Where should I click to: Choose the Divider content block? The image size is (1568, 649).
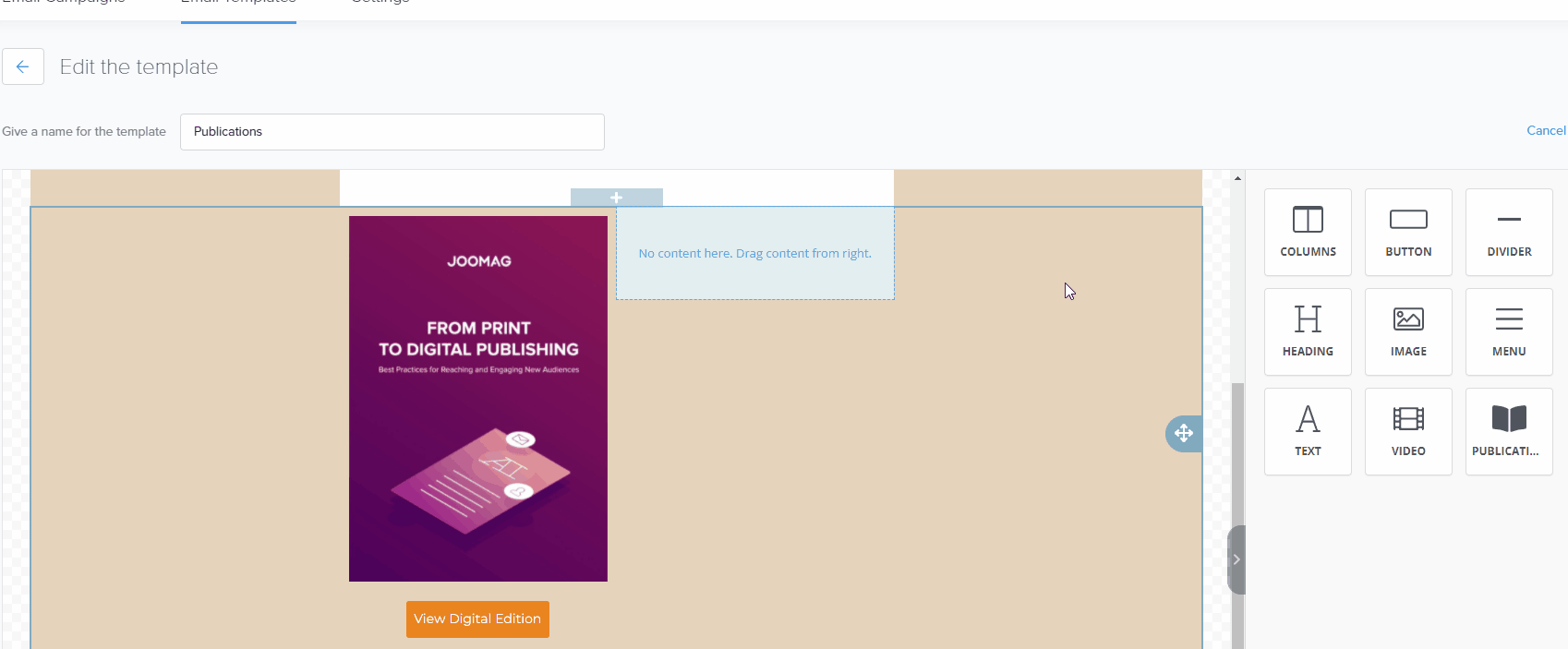coord(1509,232)
